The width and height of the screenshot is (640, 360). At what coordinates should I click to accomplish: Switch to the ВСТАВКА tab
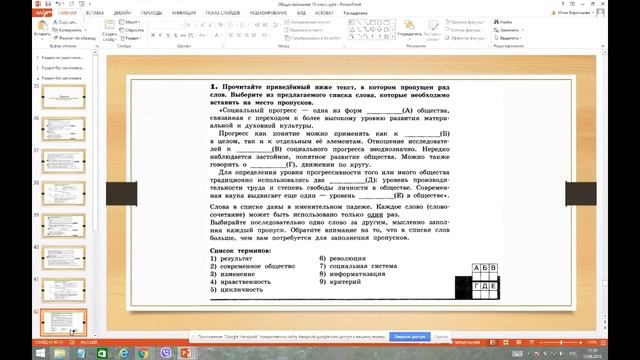pyautogui.click(x=95, y=13)
